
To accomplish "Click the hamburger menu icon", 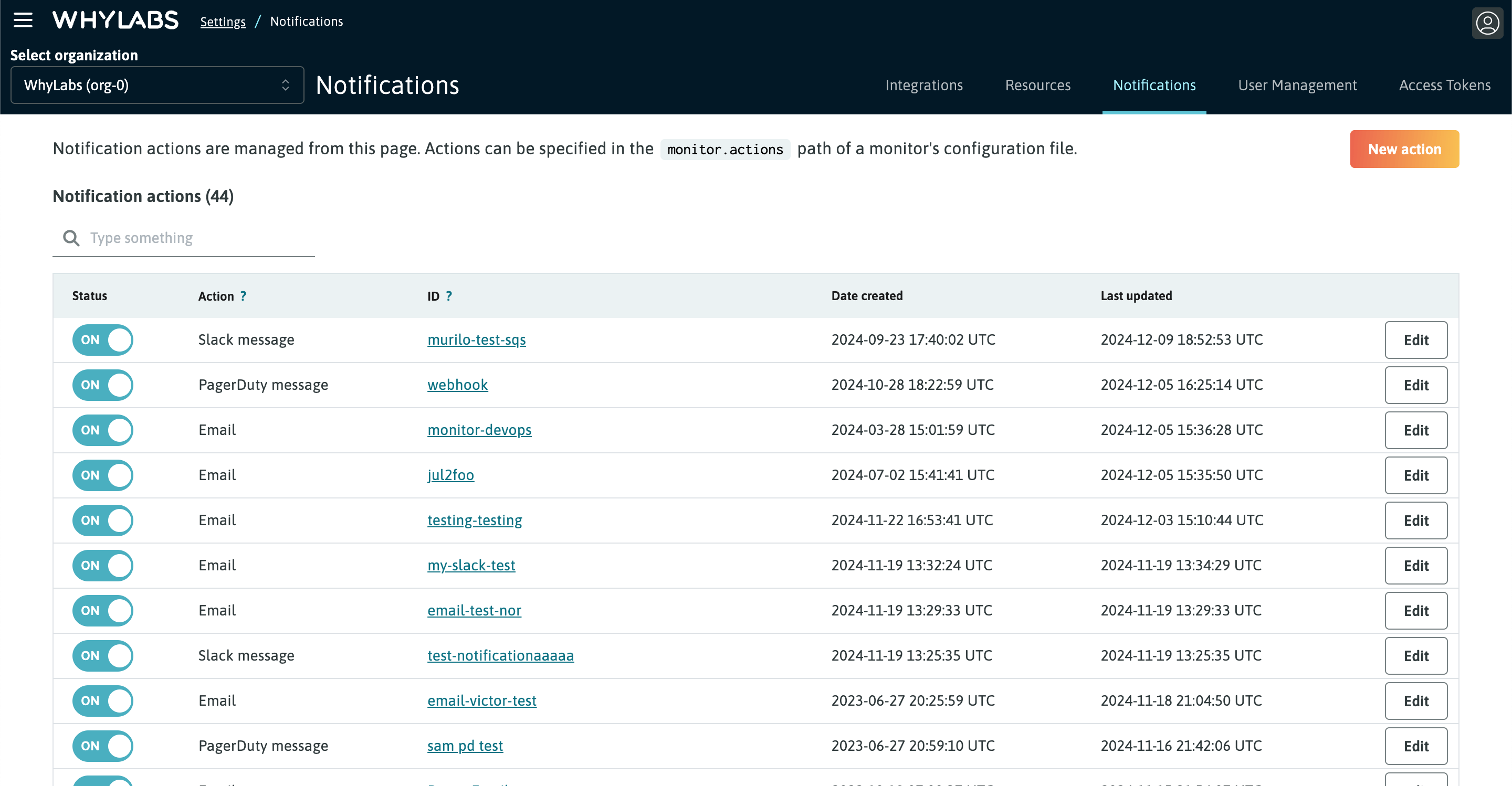I will click(24, 20).
